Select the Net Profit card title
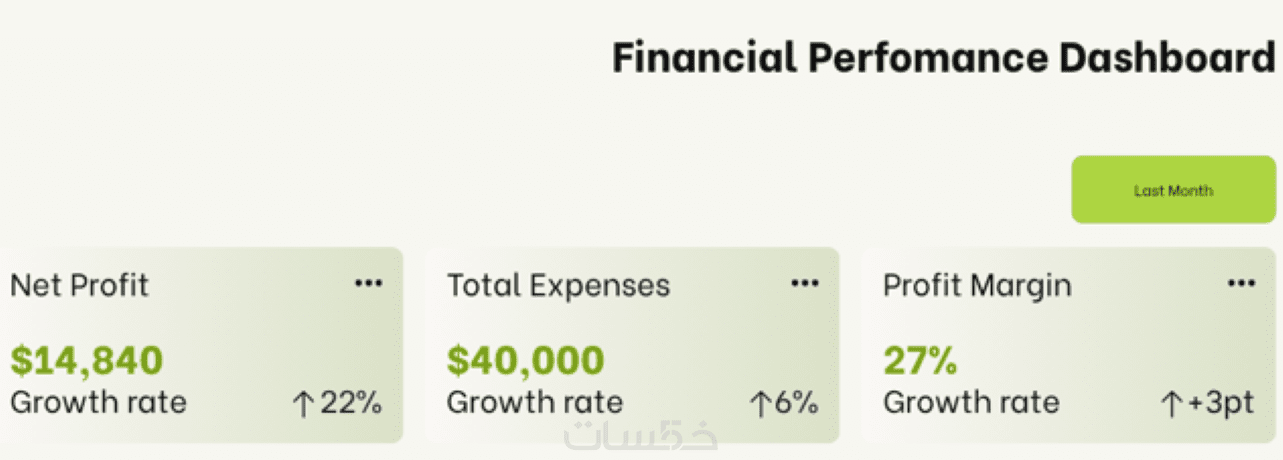 click(79, 286)
